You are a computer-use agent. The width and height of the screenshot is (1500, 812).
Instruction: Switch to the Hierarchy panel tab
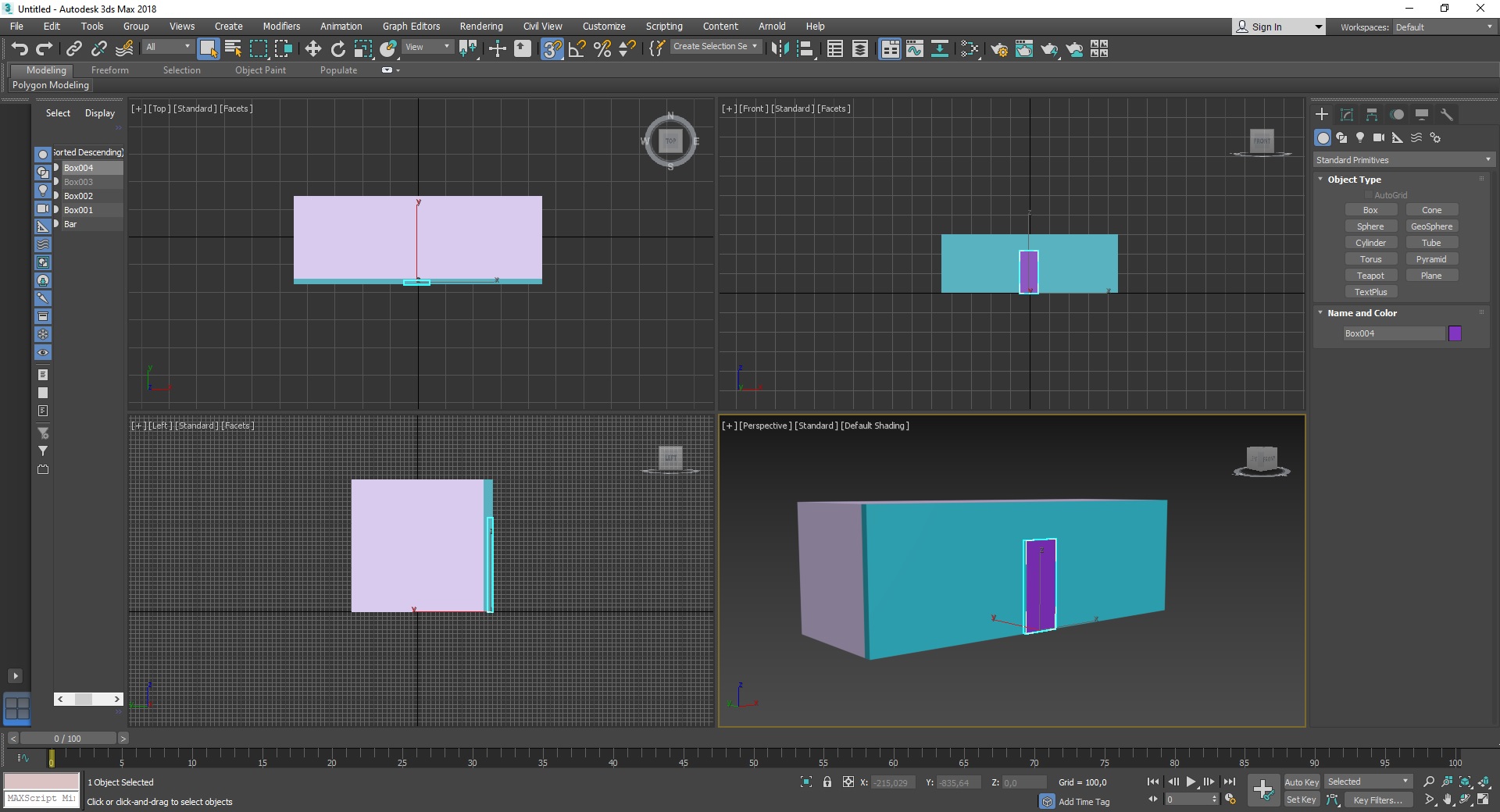(1372, 115)
